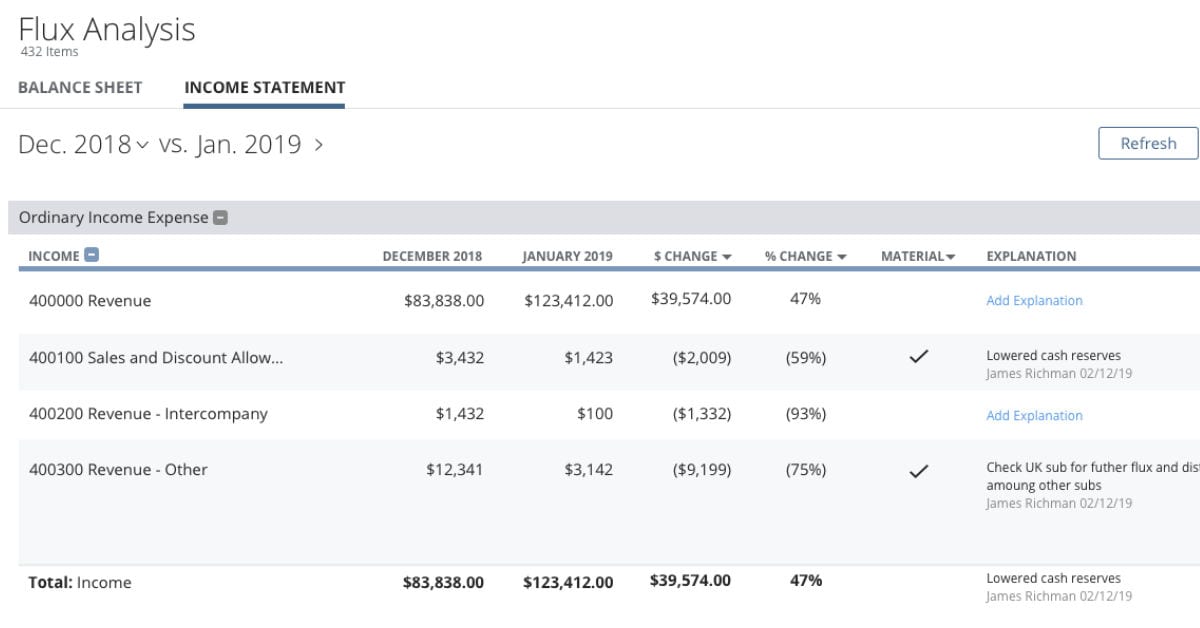The width and height of the screenshot is (1200, 628).
Task: Toggle material checkmark for Sales and Discount
Action: (918, 357)
